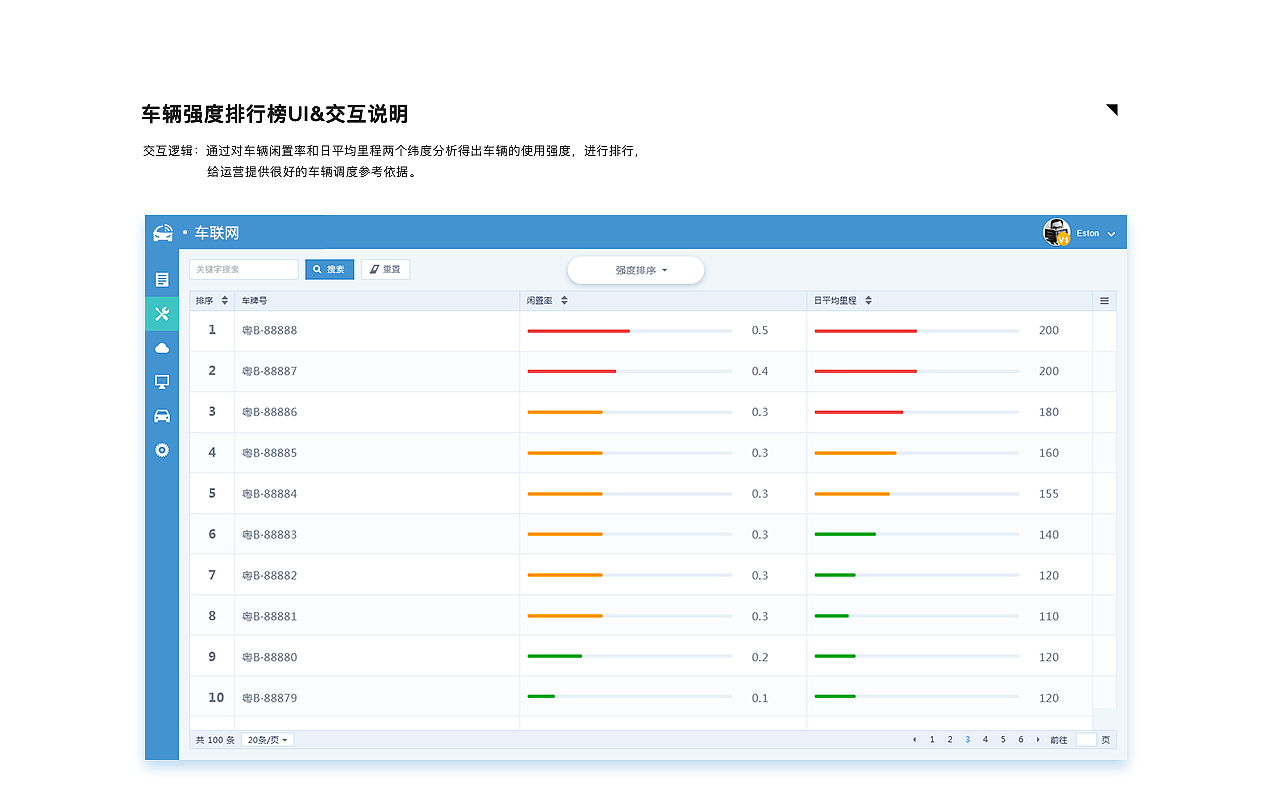Open the 20条/页 page size dropdown
The height and width of the screenshot is (800, 1280).
point(267,739)
